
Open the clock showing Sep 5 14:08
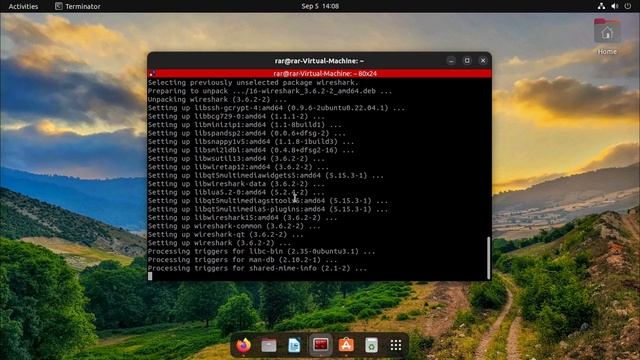click(320, 6)
